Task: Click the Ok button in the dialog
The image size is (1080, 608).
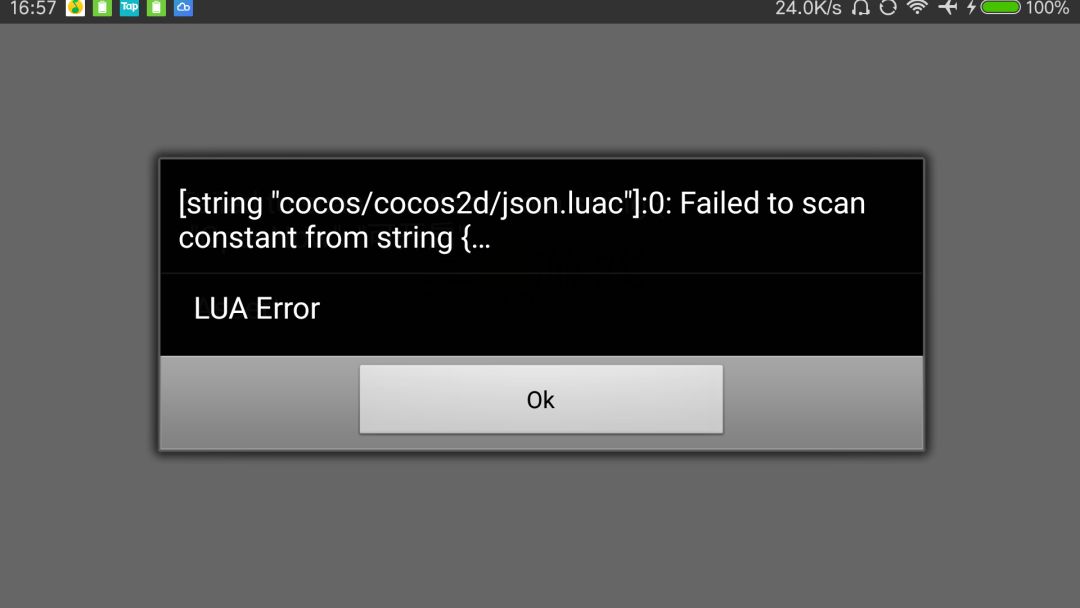Action: pyautogui.click(x=541, y=399)
